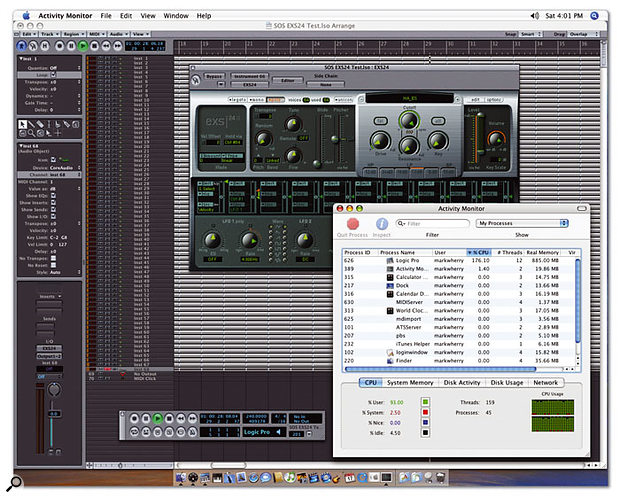
Task: Select the Pencil tool in toolbox
Action: (x=31, y=124)
